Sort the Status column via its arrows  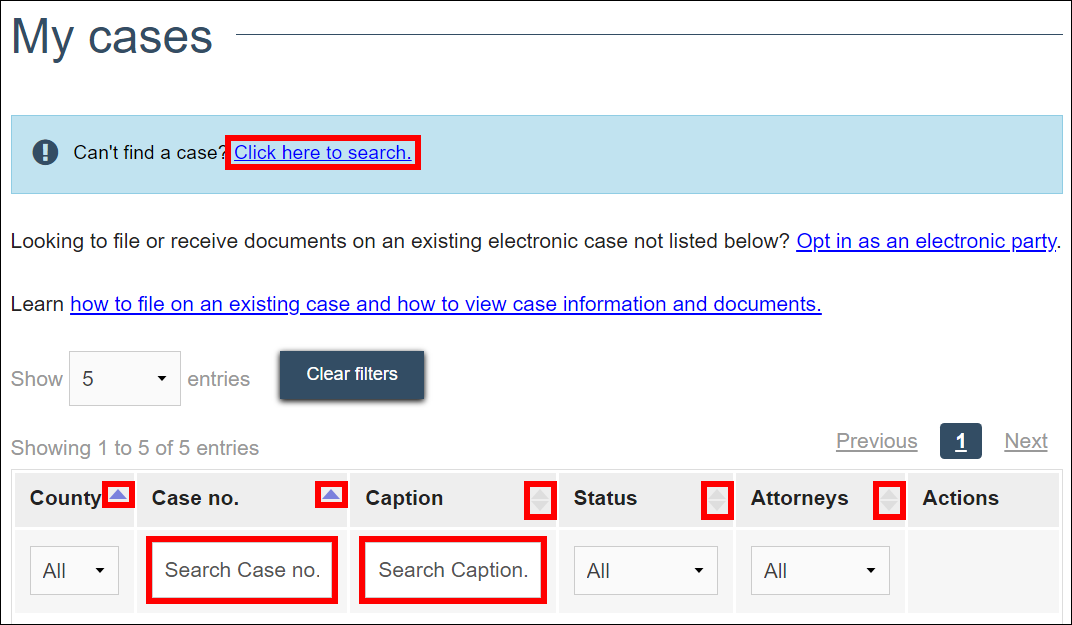pos(717,499)
